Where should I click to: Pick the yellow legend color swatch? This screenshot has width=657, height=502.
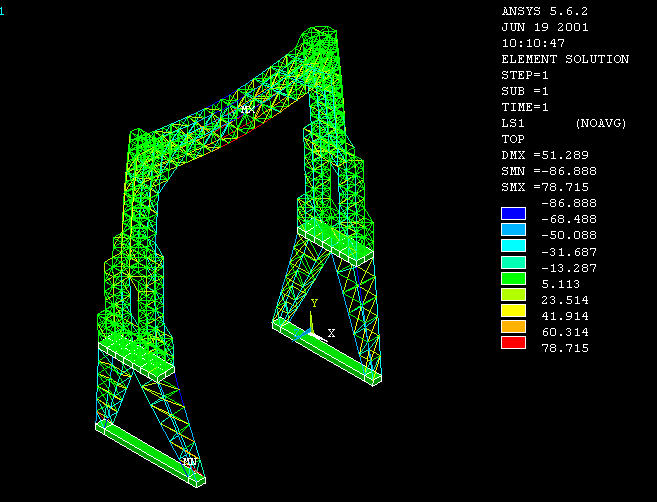pyautogui.click(x=513, y=312)
